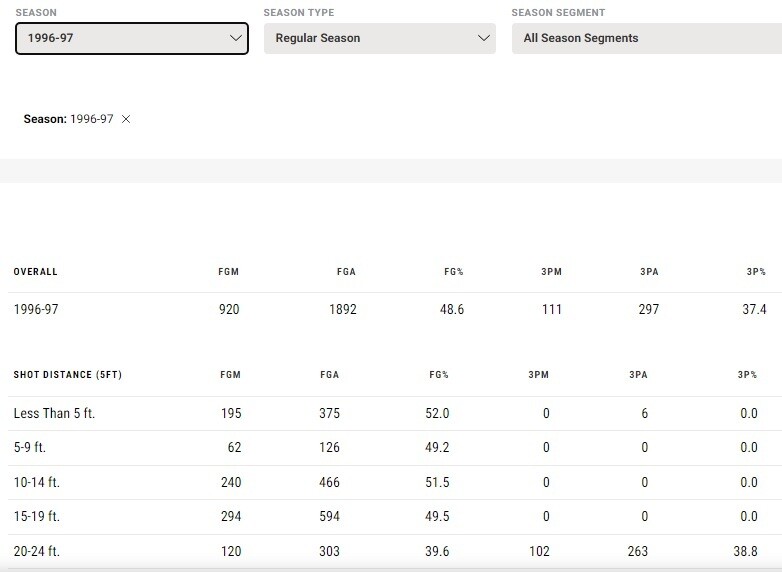This screenshot has width=782, height=572.
Task: Select the 15-19 ft. row label
Action: pos(37,517)
